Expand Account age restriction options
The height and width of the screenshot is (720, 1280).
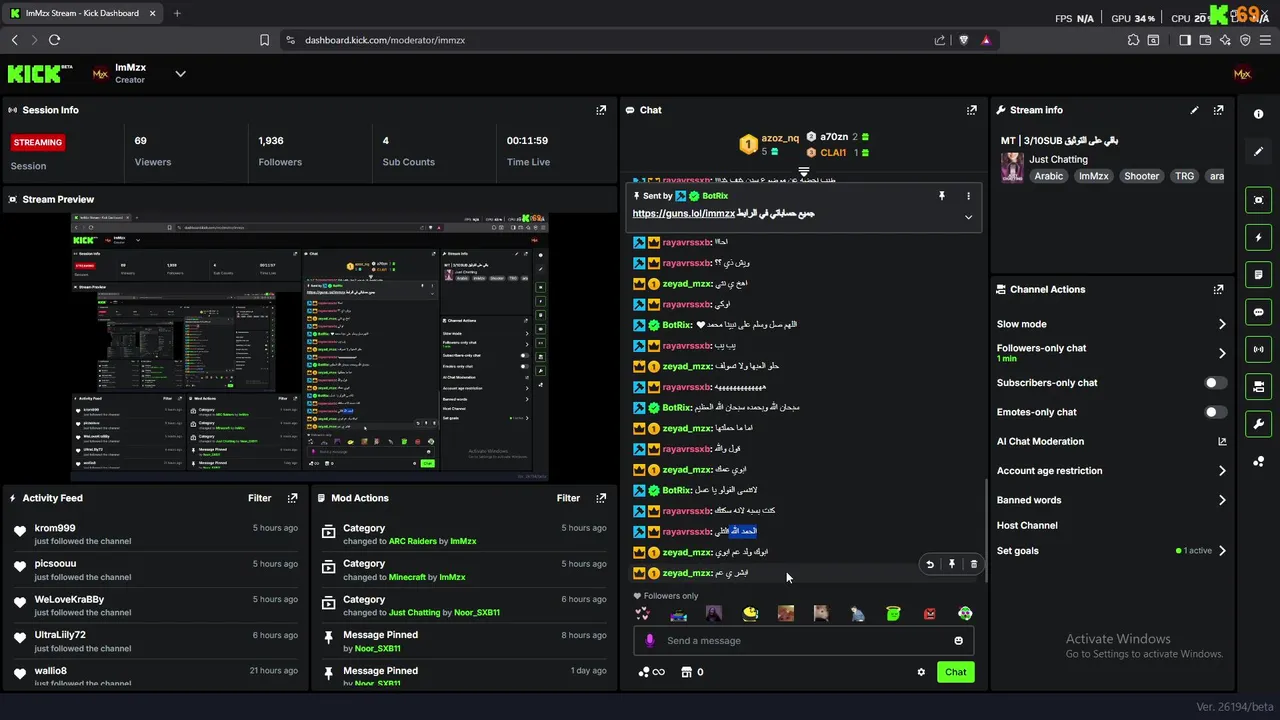(x=1222, y=471)
